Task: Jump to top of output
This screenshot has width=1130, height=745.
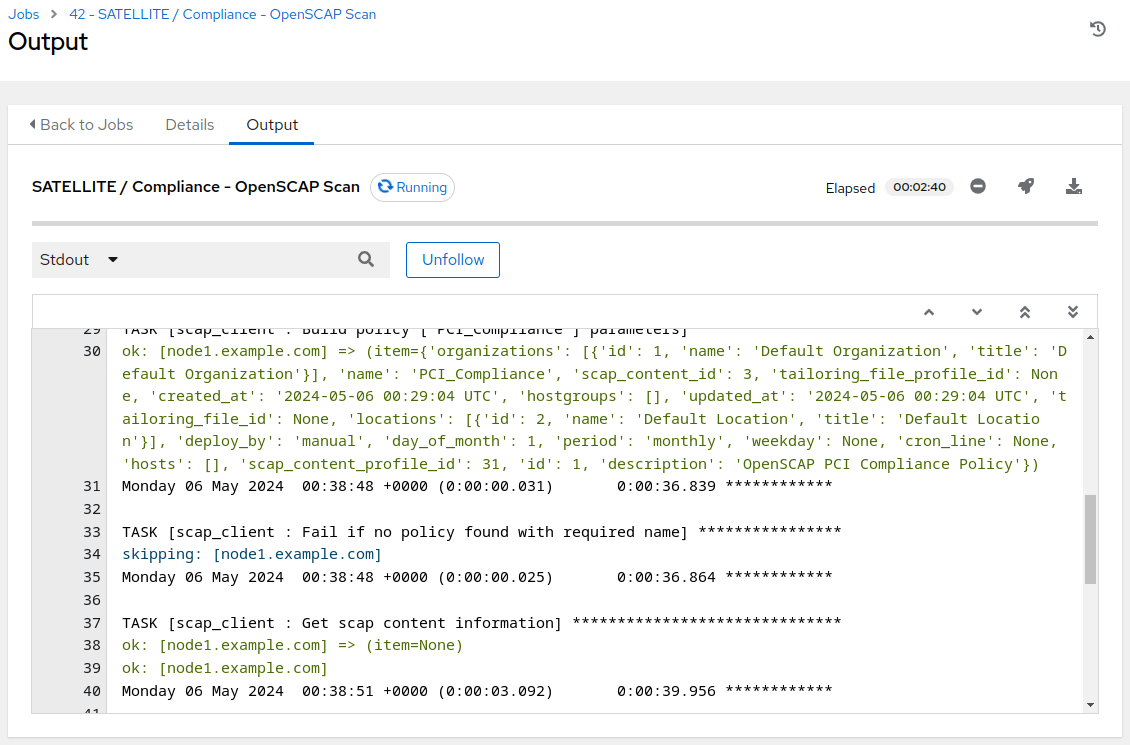Action: pyautogui.click(x=1025, y=312)
